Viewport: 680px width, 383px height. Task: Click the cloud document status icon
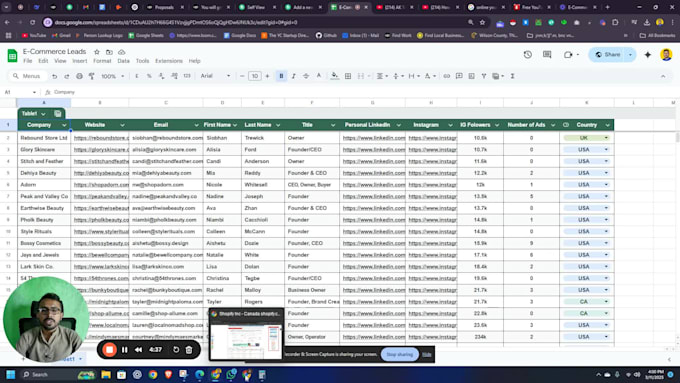(x=121, y=52)
